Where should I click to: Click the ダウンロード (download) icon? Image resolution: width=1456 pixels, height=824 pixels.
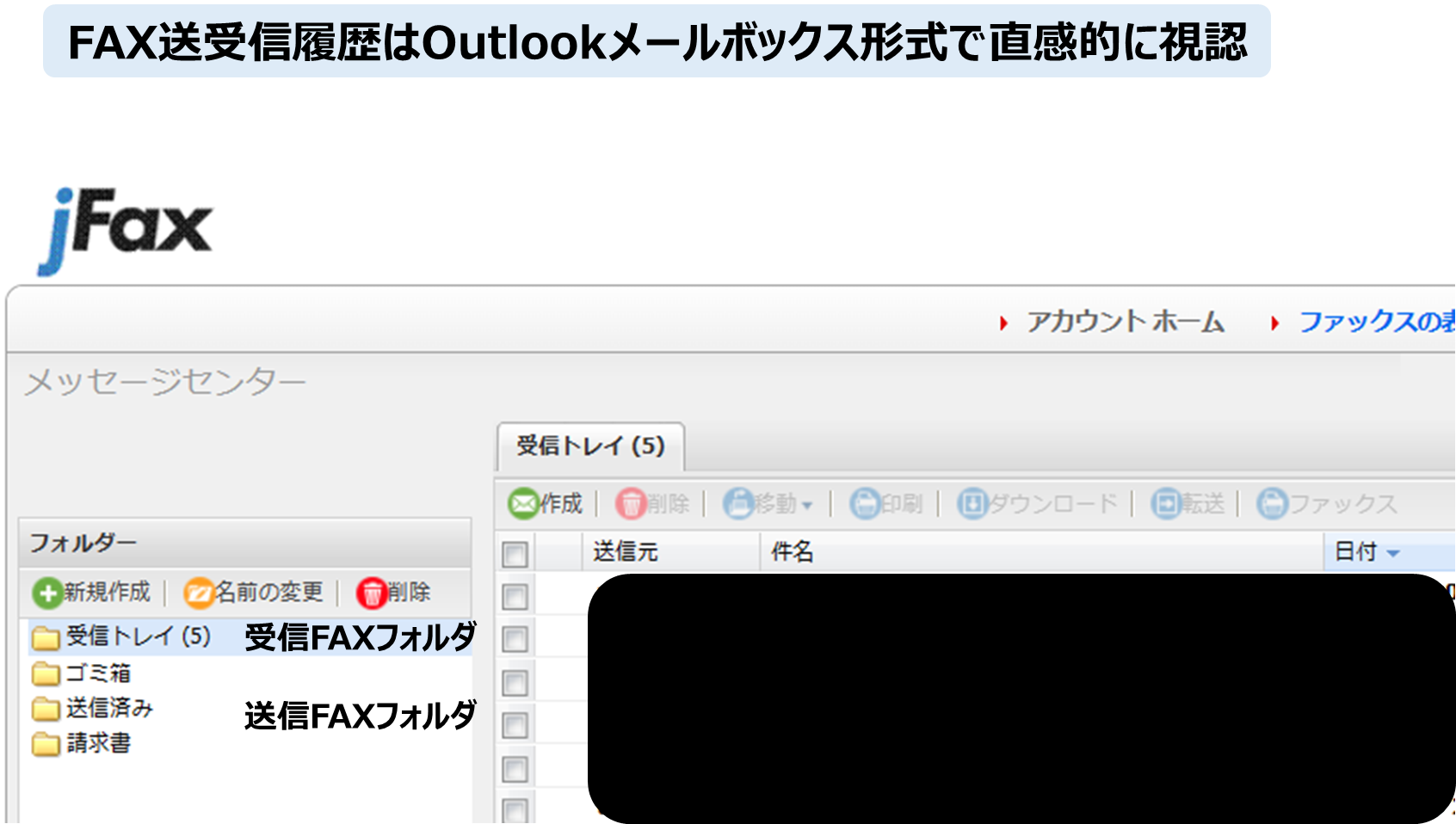[x=972, y=504]
